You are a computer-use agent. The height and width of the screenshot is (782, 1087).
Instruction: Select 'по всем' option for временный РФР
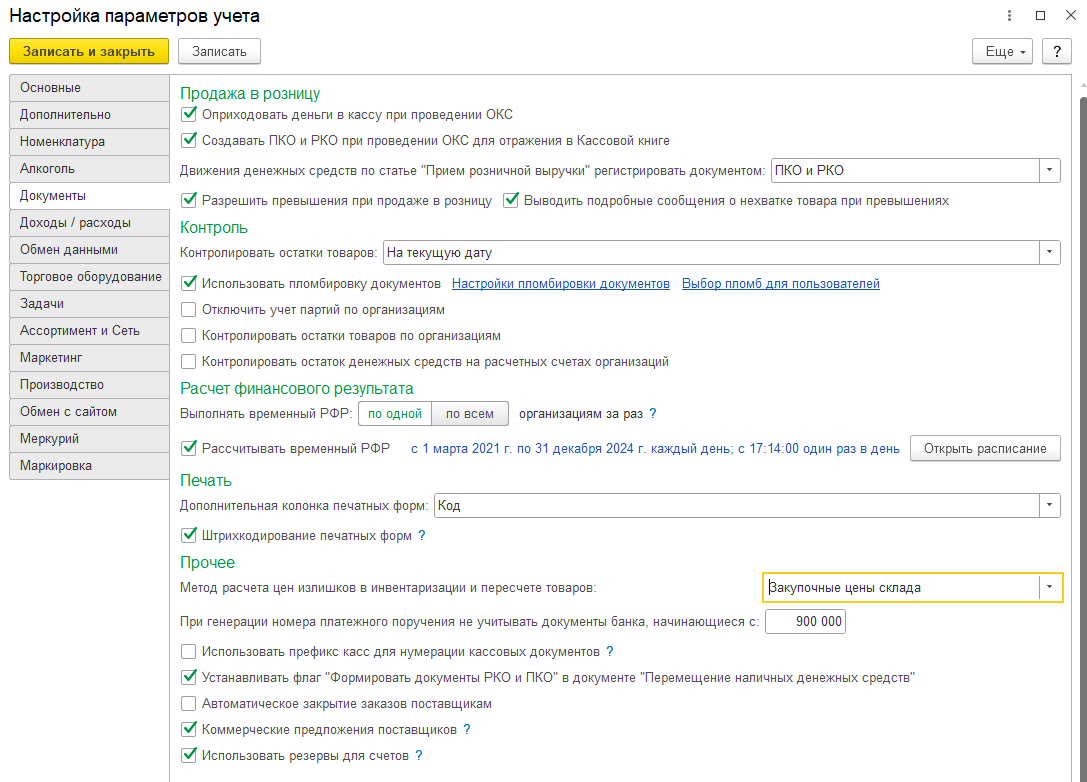point(470,413)
